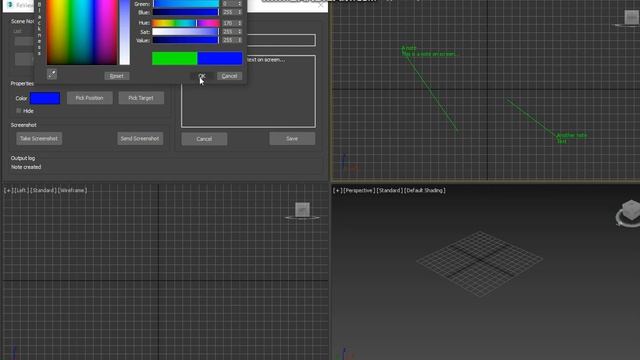Click the Hue value stepper arrows
The image size is (640, 360).
240,23
